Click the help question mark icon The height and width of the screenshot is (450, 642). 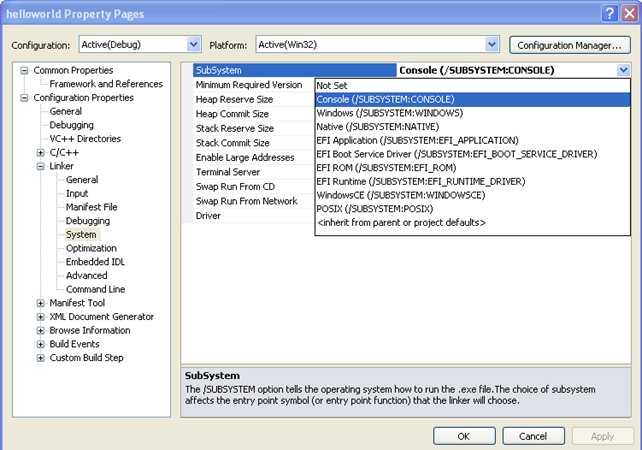point(609,13)
